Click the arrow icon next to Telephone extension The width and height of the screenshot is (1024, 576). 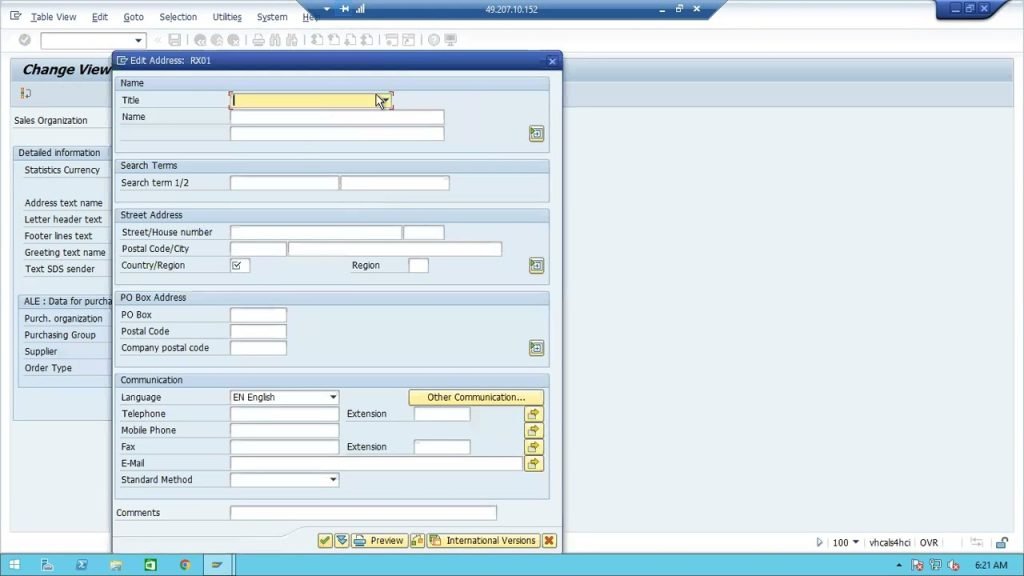coord(534,414)
